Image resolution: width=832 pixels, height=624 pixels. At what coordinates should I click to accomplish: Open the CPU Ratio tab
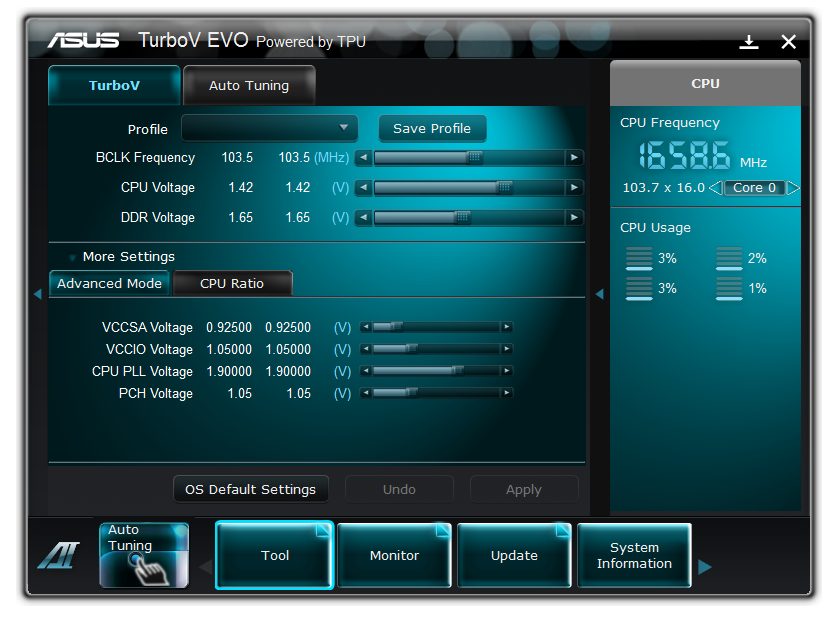point(232,283)
